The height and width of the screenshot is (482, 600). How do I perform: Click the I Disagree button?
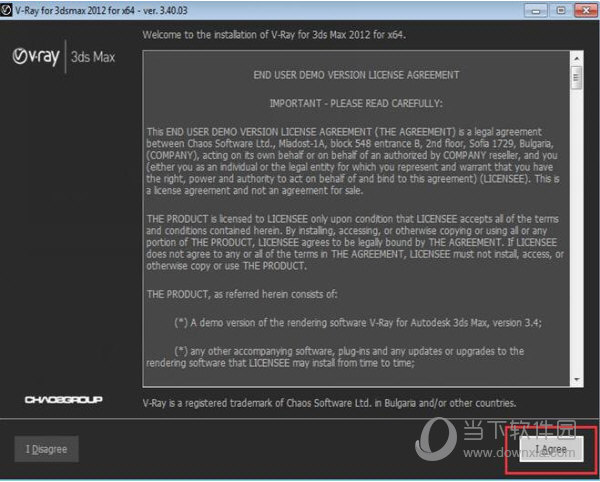(47, 449)
